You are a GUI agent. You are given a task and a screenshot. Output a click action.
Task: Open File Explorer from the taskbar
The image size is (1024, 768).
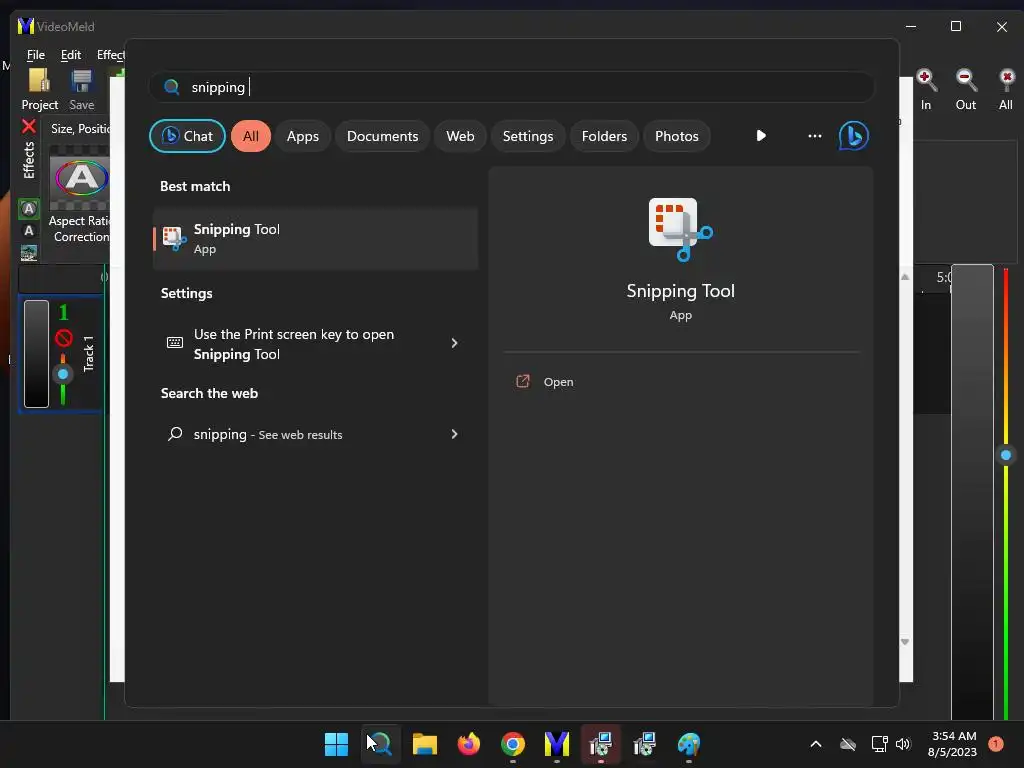[x=424, y=744]
